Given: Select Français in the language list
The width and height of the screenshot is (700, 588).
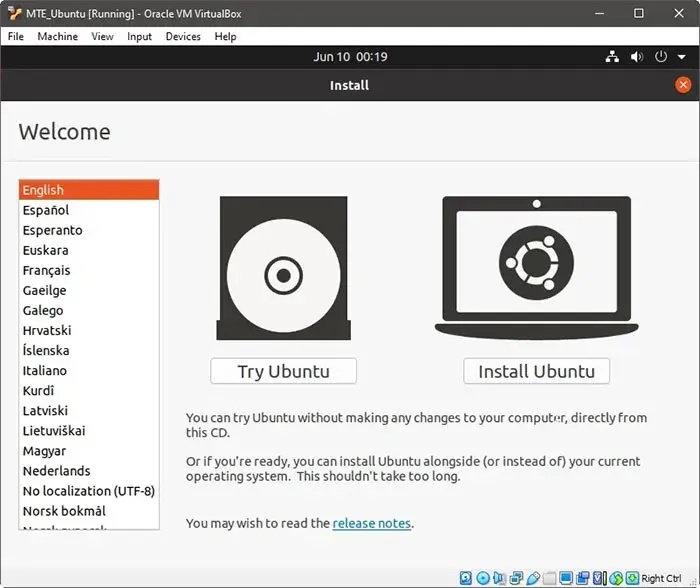Looking at the screenshot, I should pyautogui.click(x=89, y=270).
